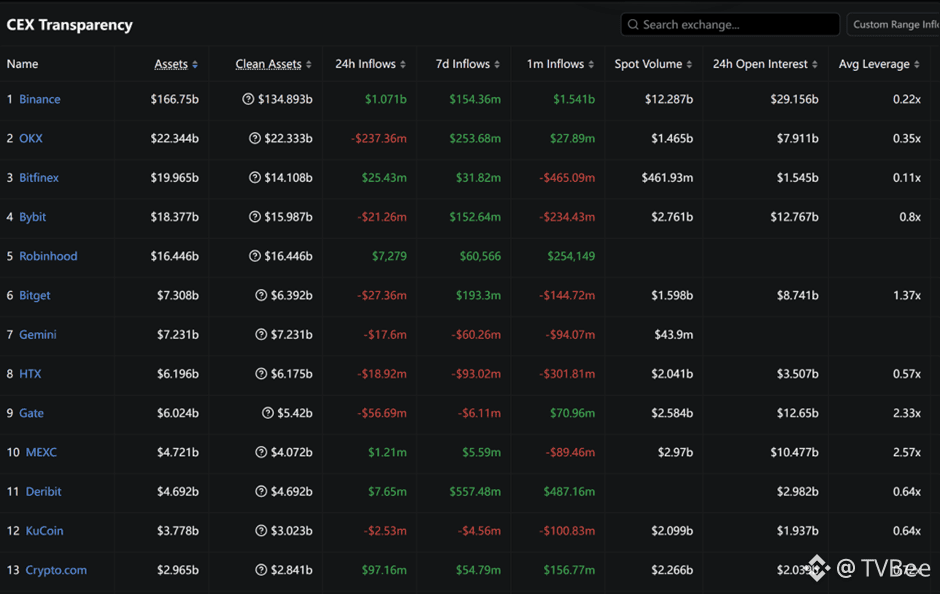
Task: Sort by 24h Inflows column
Action: coord(370,64)
